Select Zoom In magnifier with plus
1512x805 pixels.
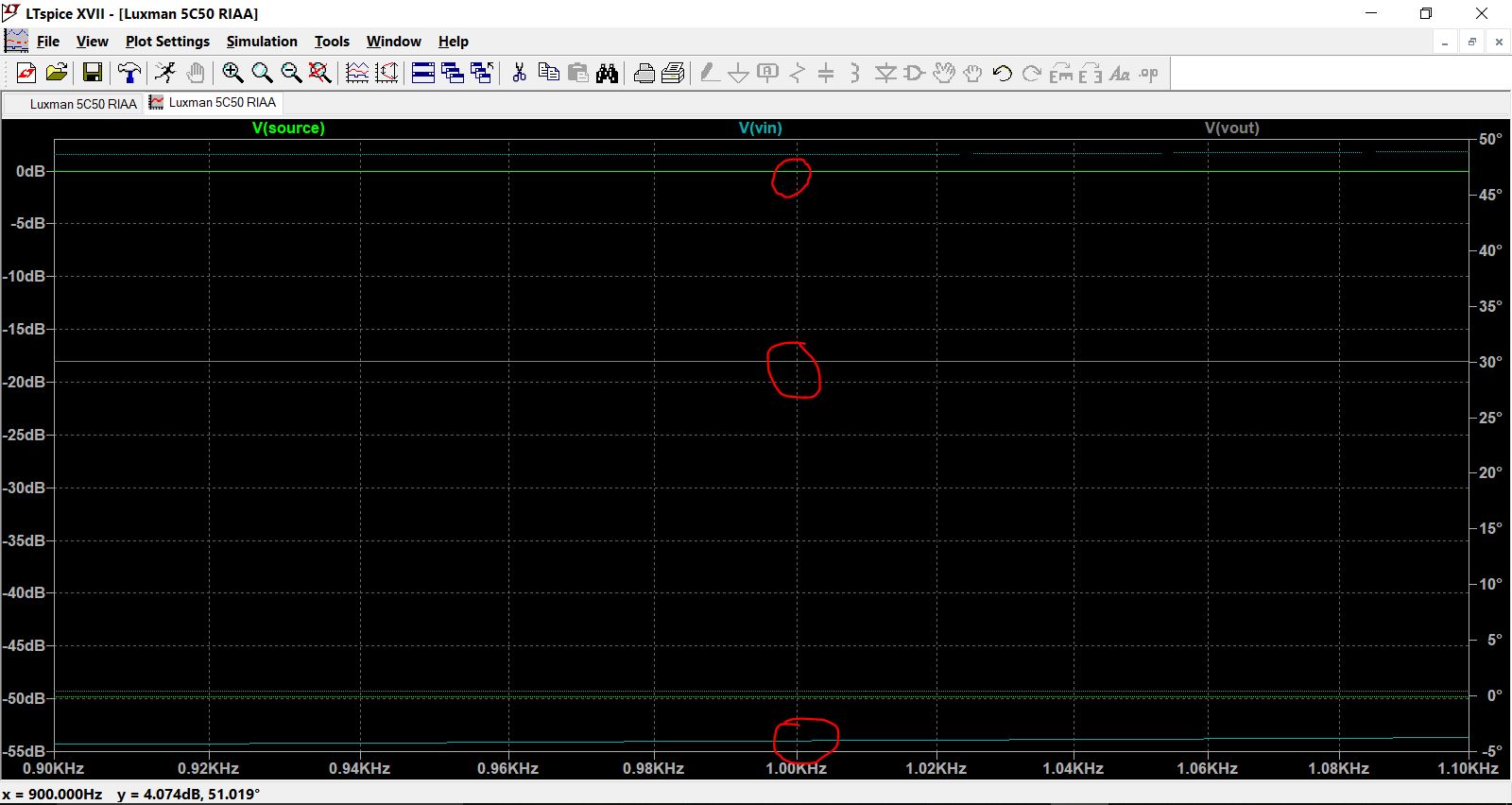coord(232,73)
